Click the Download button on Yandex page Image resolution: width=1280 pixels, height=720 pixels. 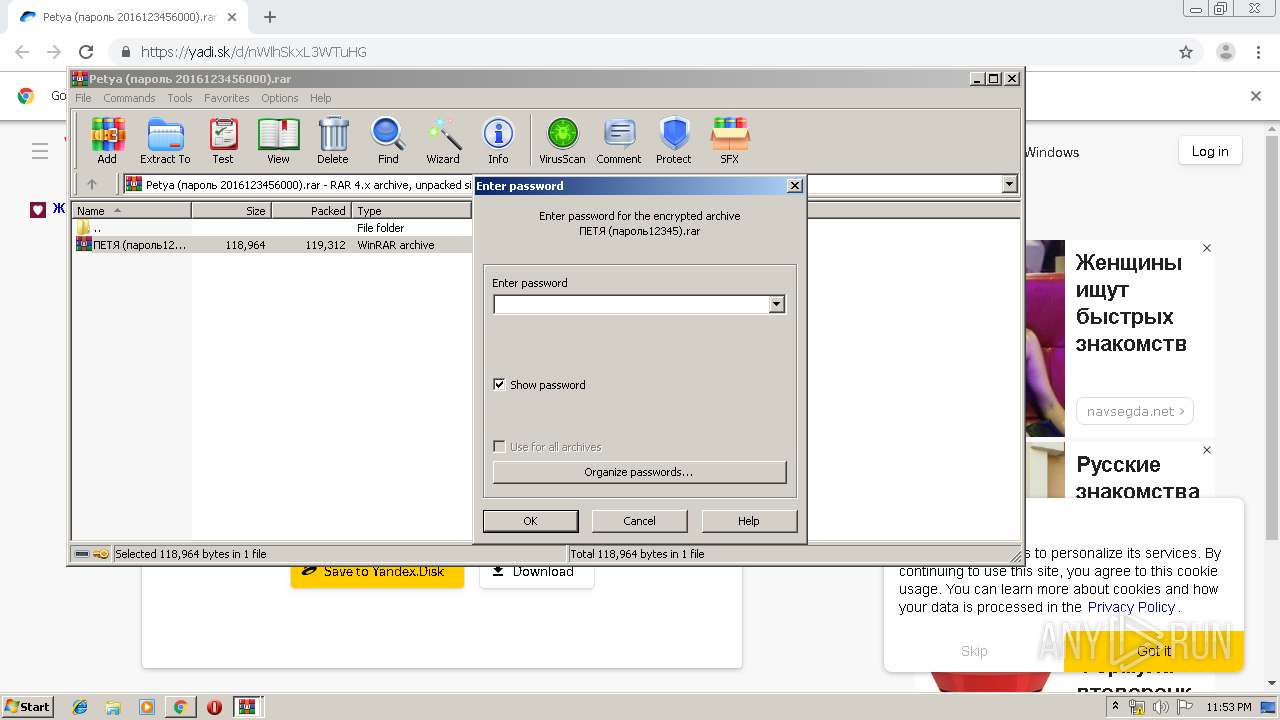pos(536,572)
